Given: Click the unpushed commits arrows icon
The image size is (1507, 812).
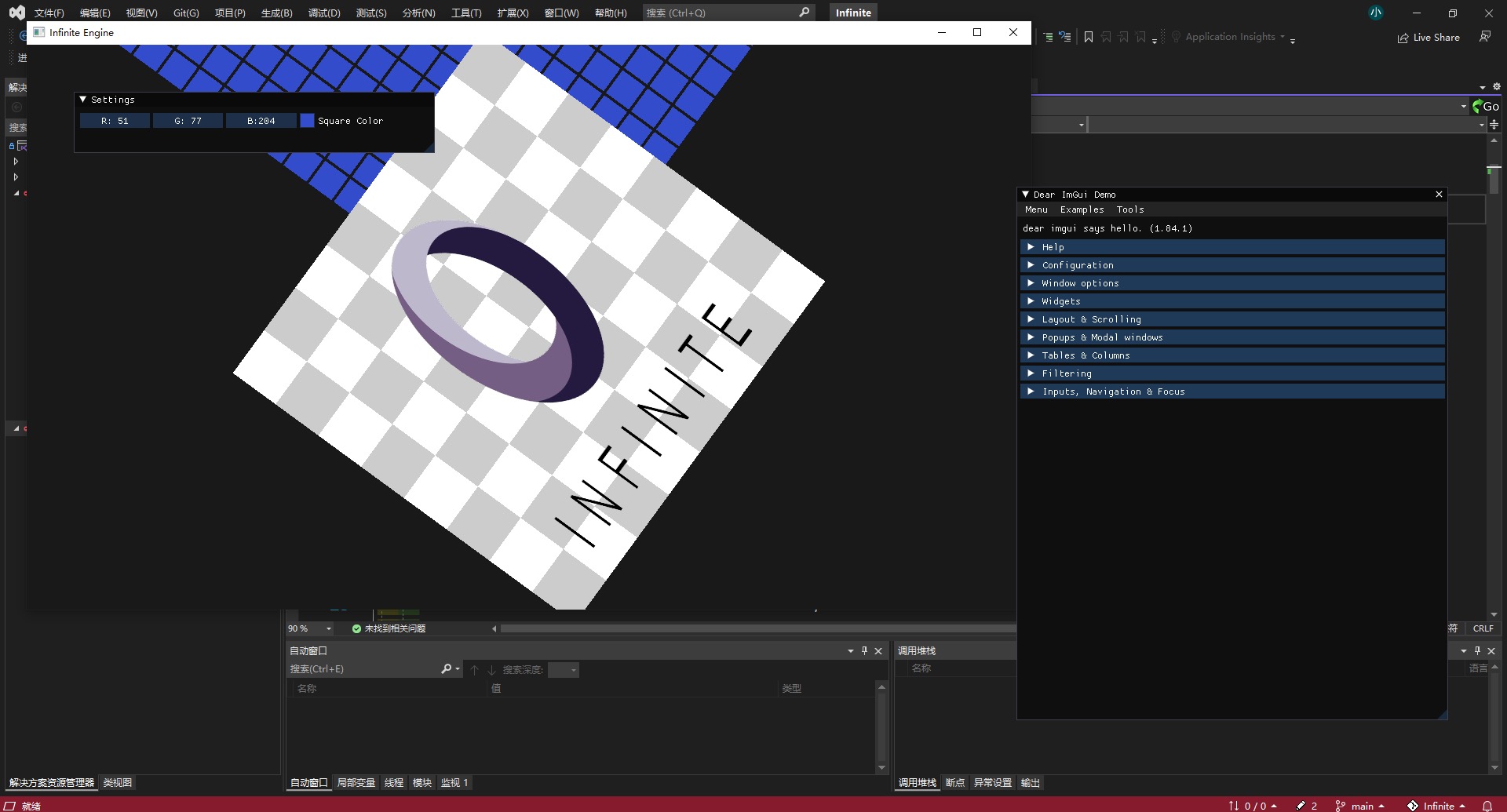Looking at the screenshot, I should pyautogui.click(x=1234, y=806).
